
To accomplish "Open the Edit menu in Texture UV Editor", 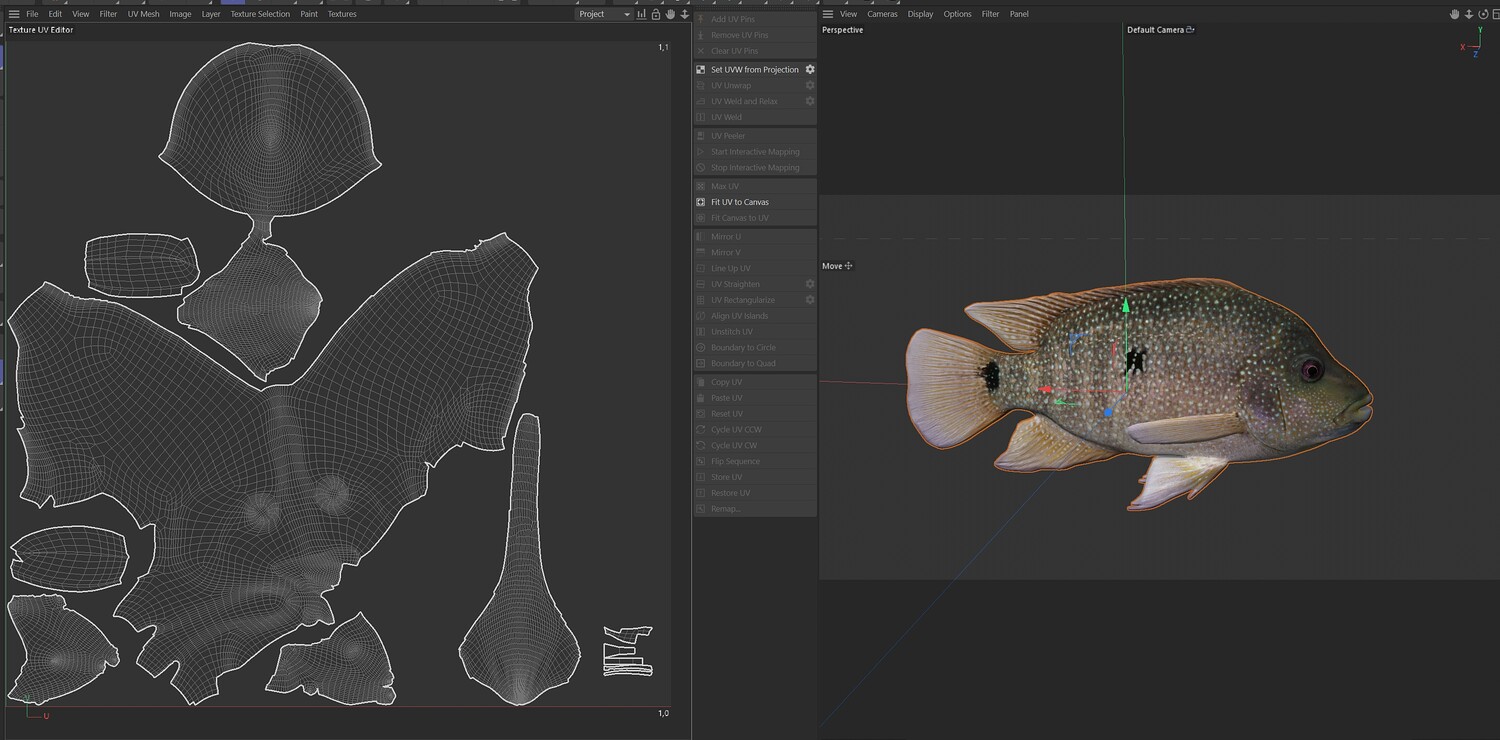I will [x=55, y=14].
